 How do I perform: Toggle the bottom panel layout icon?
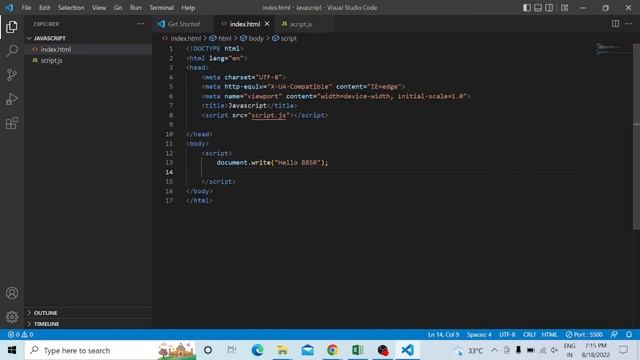[538, 8]
